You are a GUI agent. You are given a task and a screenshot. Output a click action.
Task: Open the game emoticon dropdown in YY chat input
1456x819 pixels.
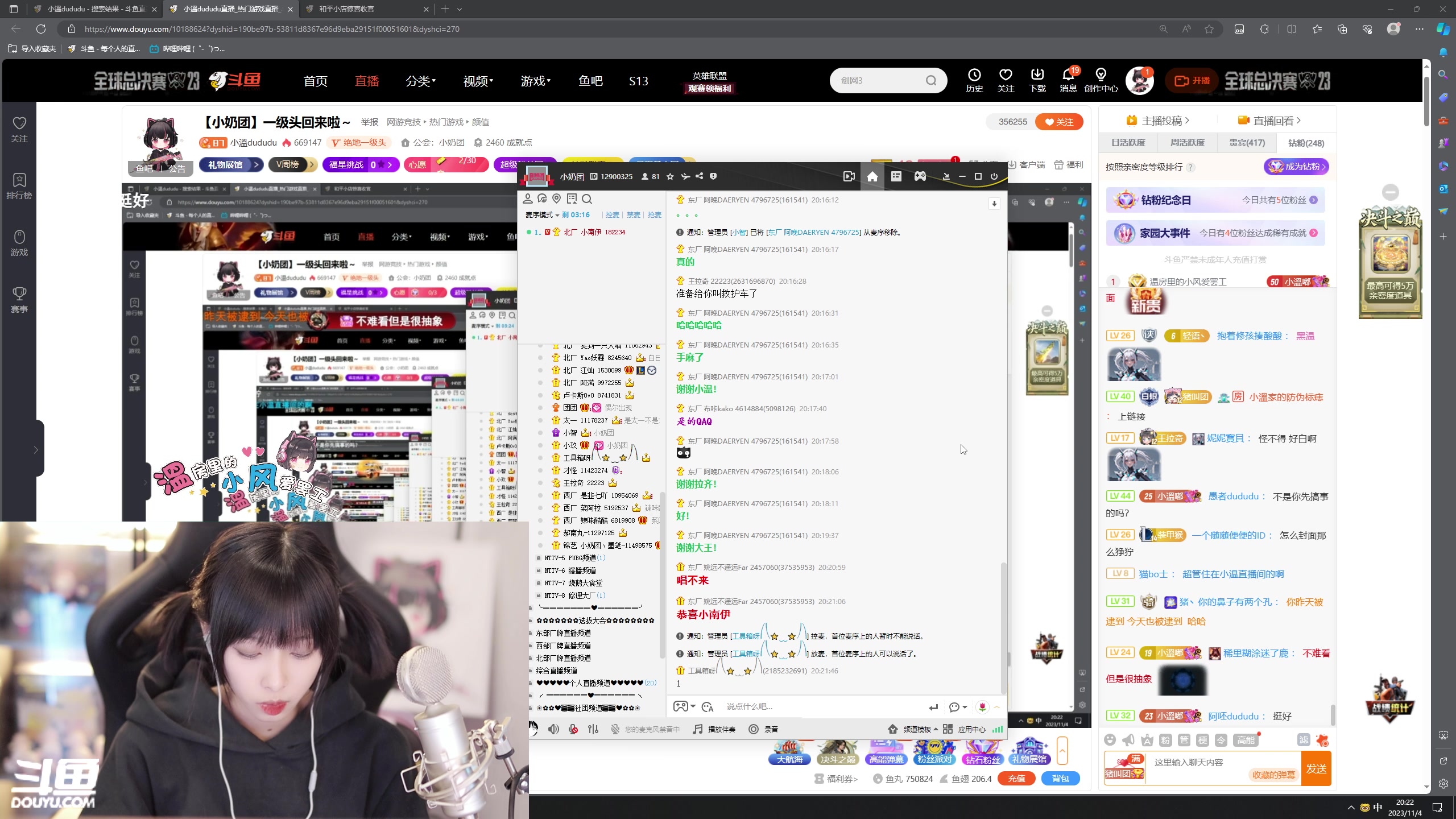684,706
